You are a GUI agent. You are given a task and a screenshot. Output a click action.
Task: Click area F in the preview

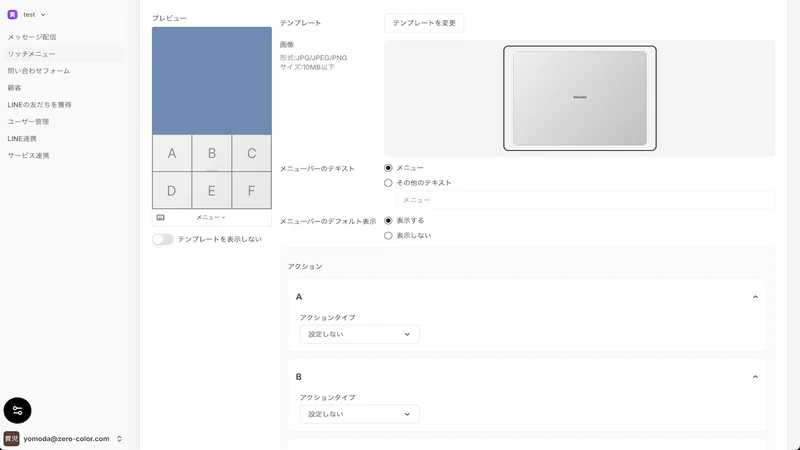click(252, 190)
